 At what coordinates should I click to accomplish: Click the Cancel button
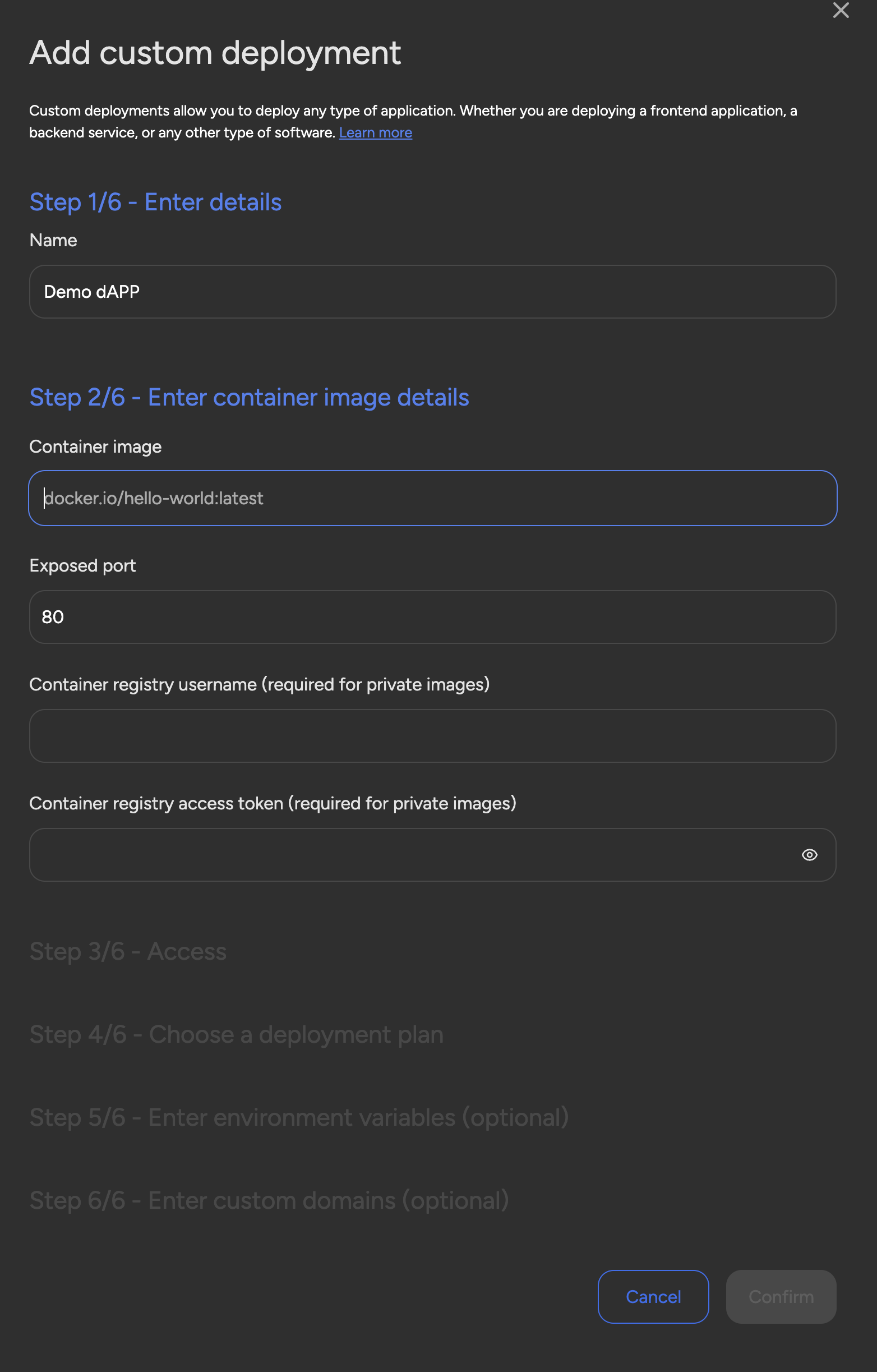[x=653, y=1296]
